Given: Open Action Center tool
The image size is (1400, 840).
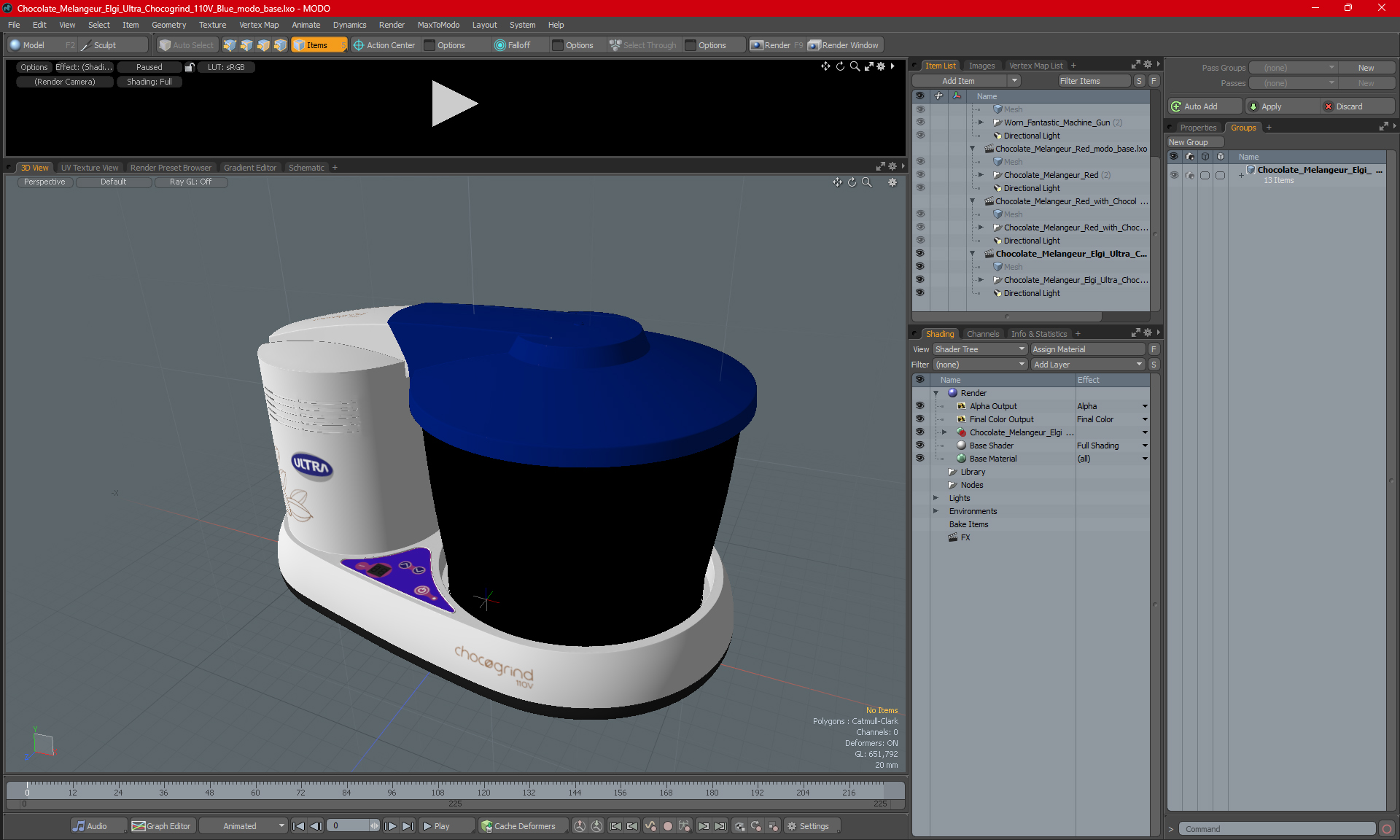Looking at the screenshot, I should point(384,45).
